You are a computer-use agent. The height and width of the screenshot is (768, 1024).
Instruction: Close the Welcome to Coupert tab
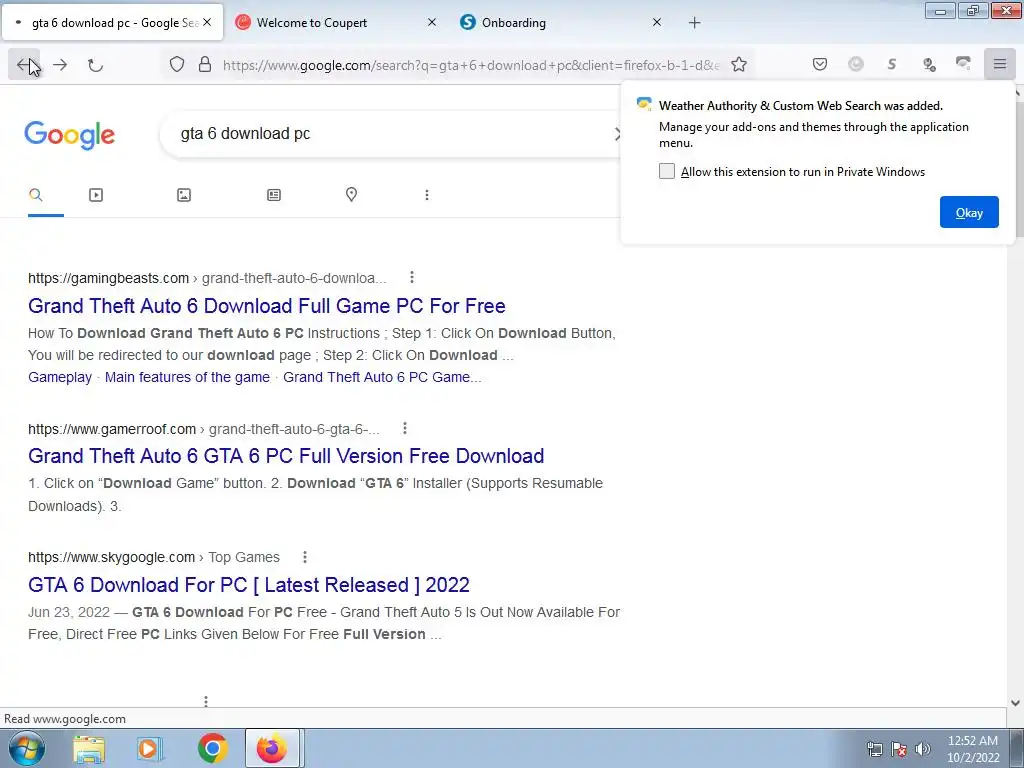[432, 22]
